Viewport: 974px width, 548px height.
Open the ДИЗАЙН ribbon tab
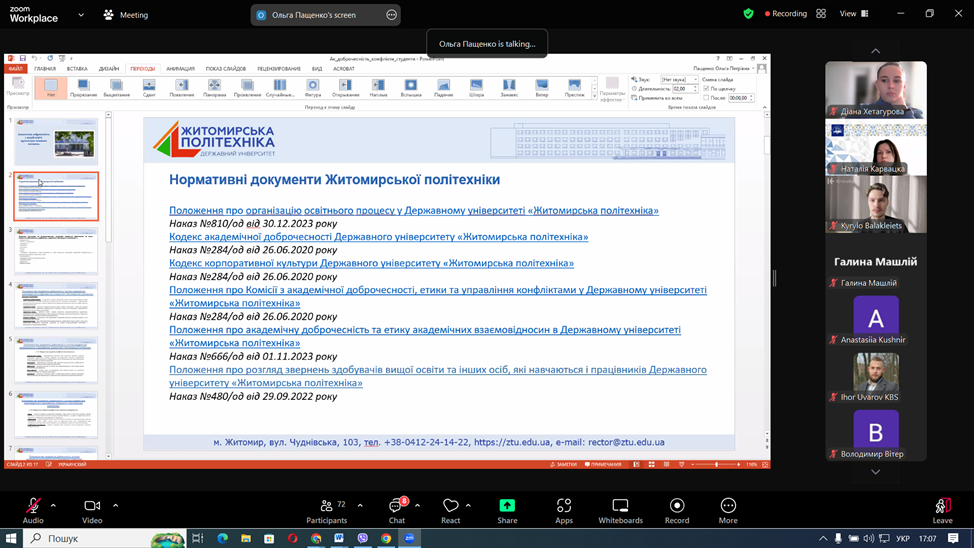point(109,69)
